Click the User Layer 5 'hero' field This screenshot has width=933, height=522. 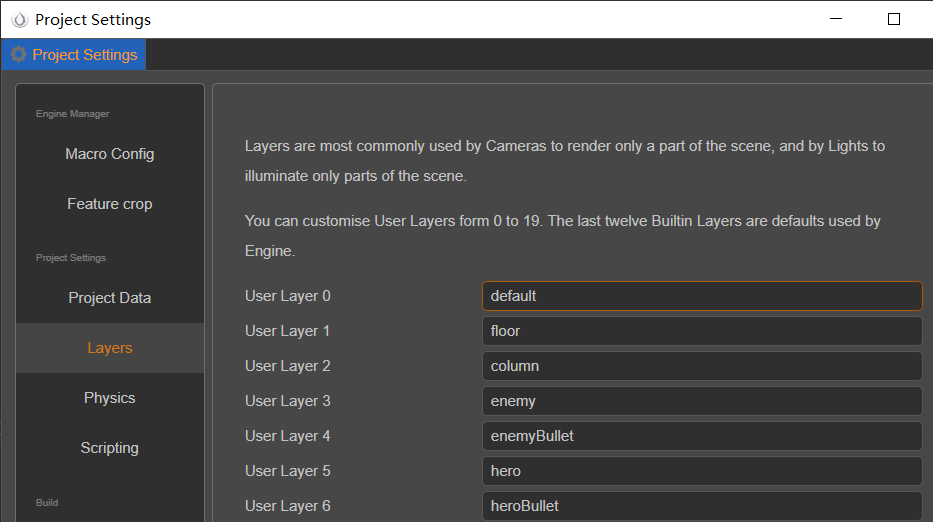(x=701, y=471)
